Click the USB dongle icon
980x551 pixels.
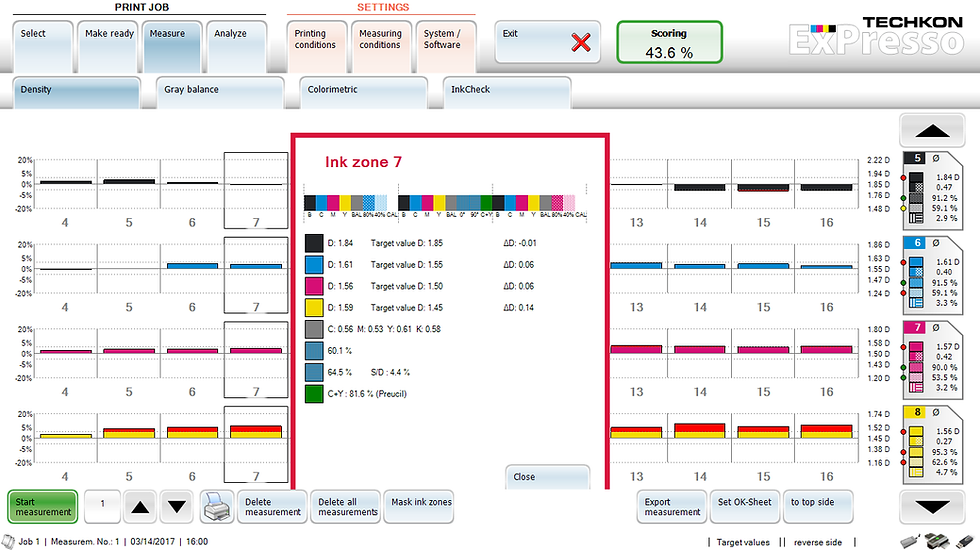tap(964, 541)
